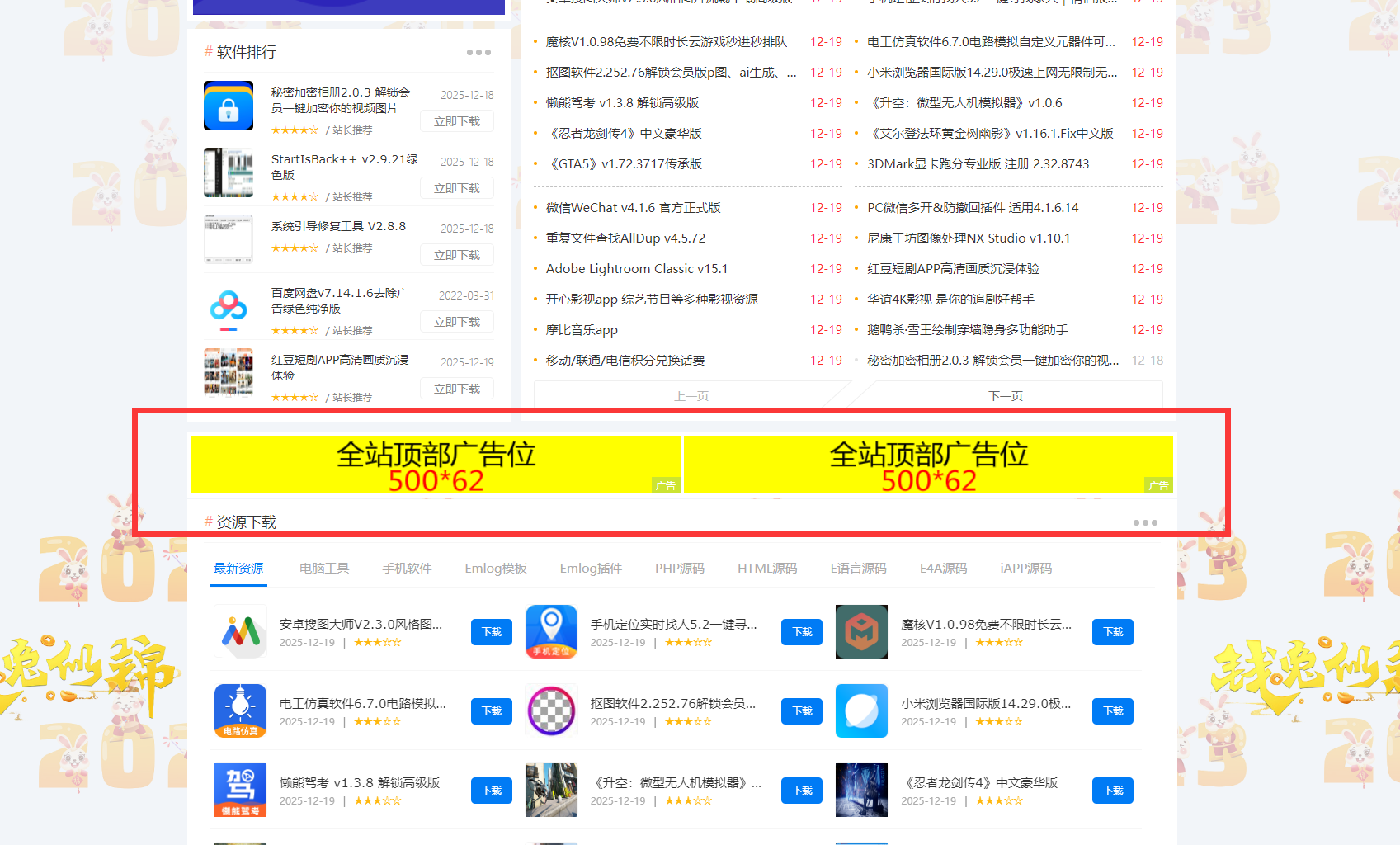Click the left yellow 全站顶部广告位 banner
This screenshot has height=845, width=1400.
tap(436, 465)
